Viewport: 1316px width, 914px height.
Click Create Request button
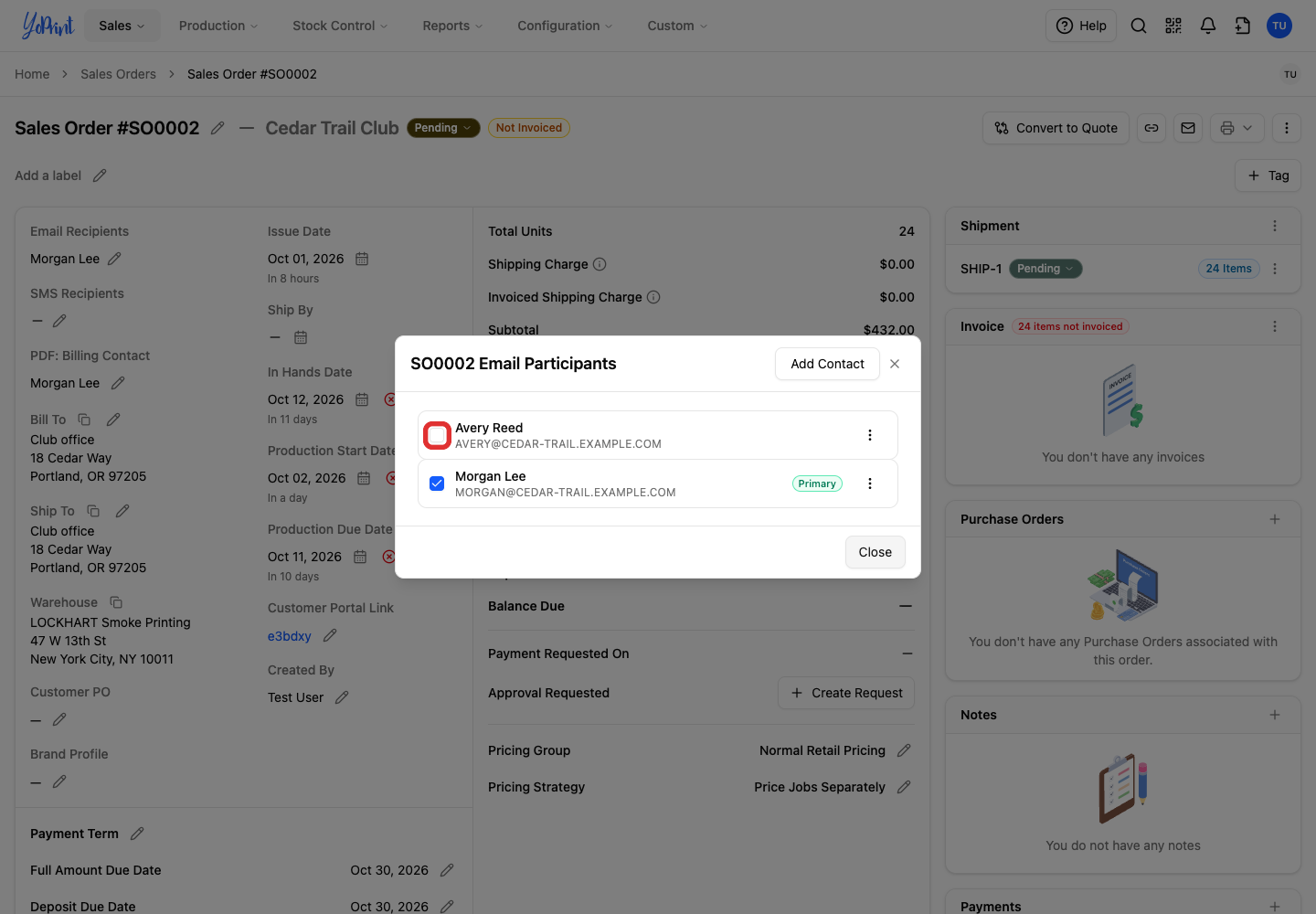click(x=846, y=693)
